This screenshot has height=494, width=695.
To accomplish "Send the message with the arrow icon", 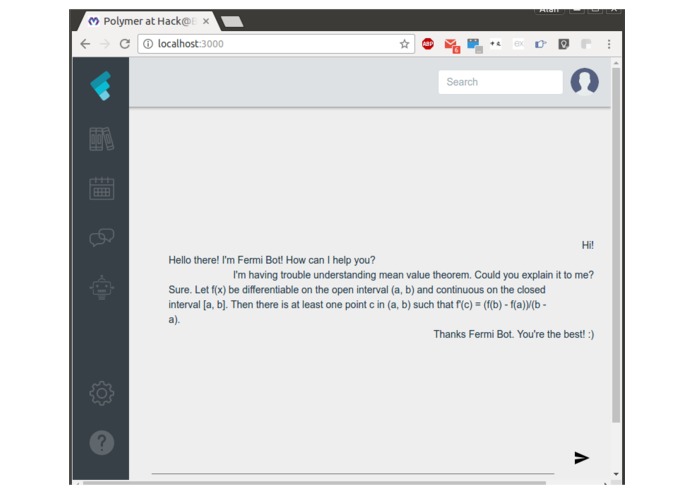I will click(x=581, y=458).
